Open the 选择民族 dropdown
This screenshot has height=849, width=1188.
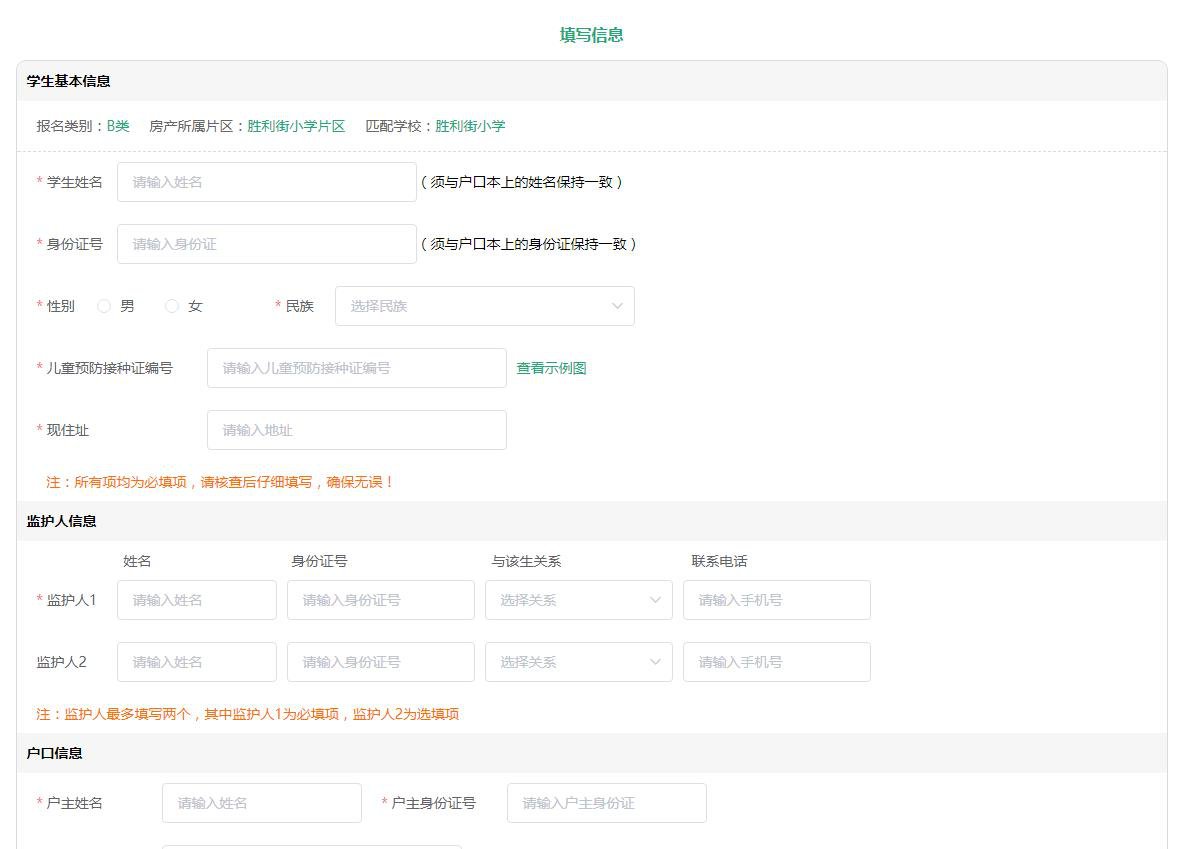click(x=484, y=306)
